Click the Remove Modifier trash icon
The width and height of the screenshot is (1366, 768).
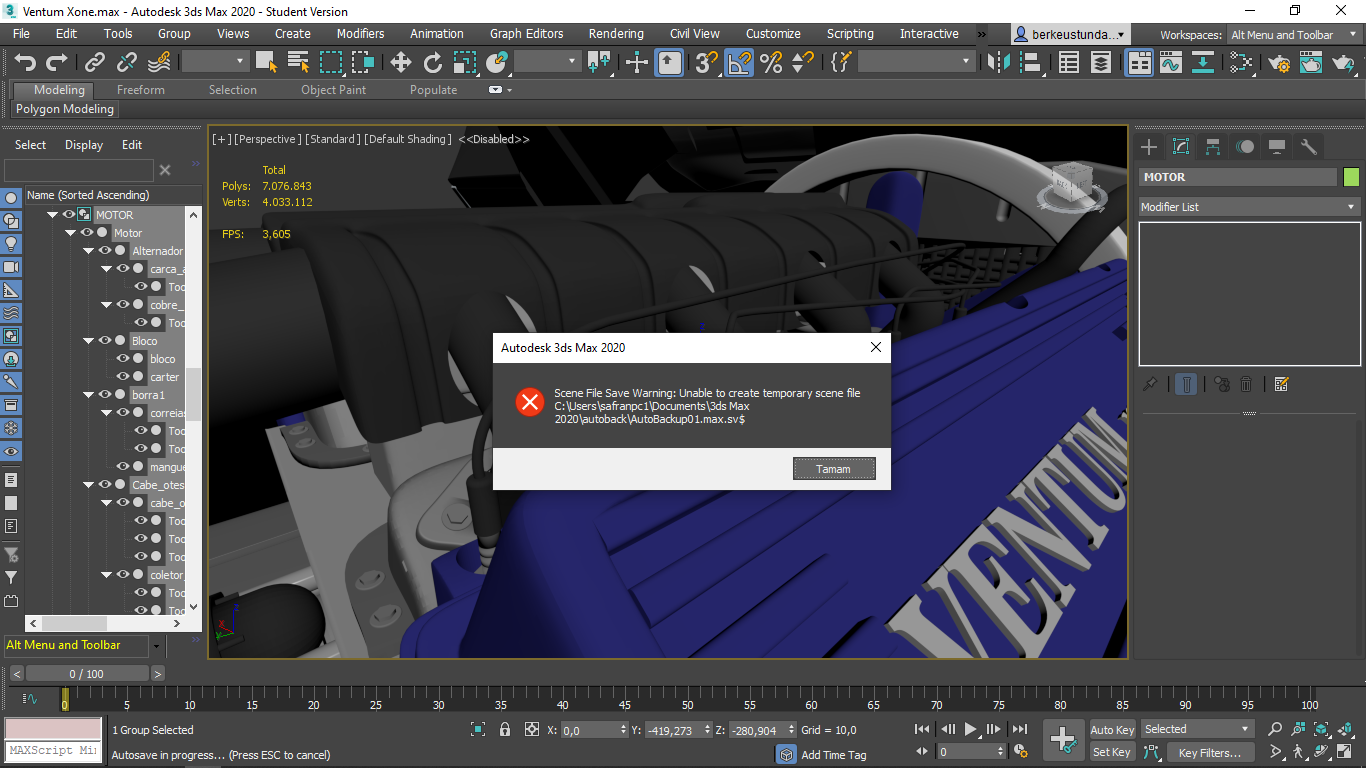coord(1245,384)
